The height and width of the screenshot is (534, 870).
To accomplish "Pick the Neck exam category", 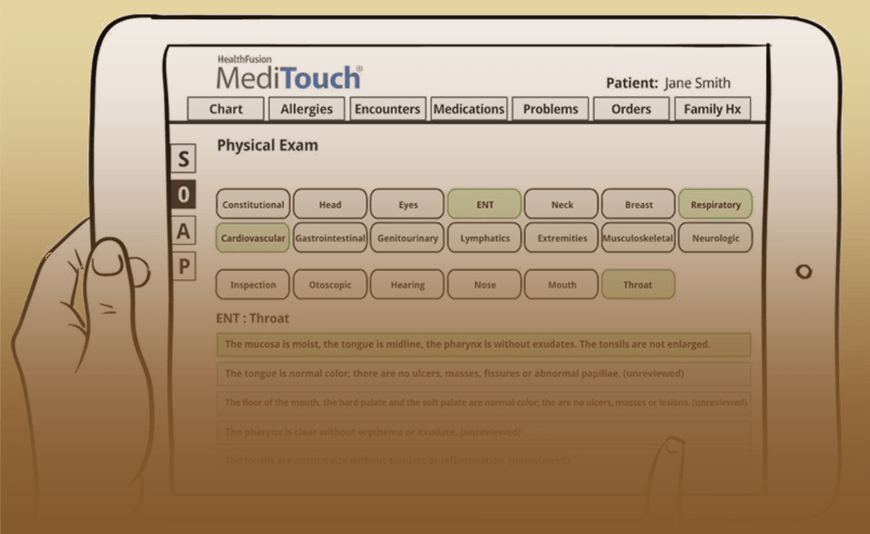I will click(x=562, y=204).
